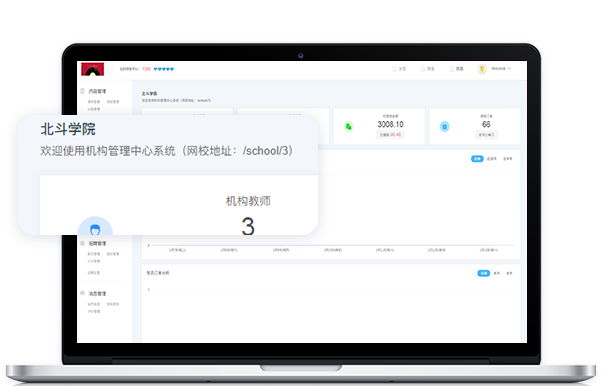Image resolution: width=608 pixels, height=386 pixels.
Task: Expand the username dropdown arrow
Action: pyautogui.click(x=509, y=68)
